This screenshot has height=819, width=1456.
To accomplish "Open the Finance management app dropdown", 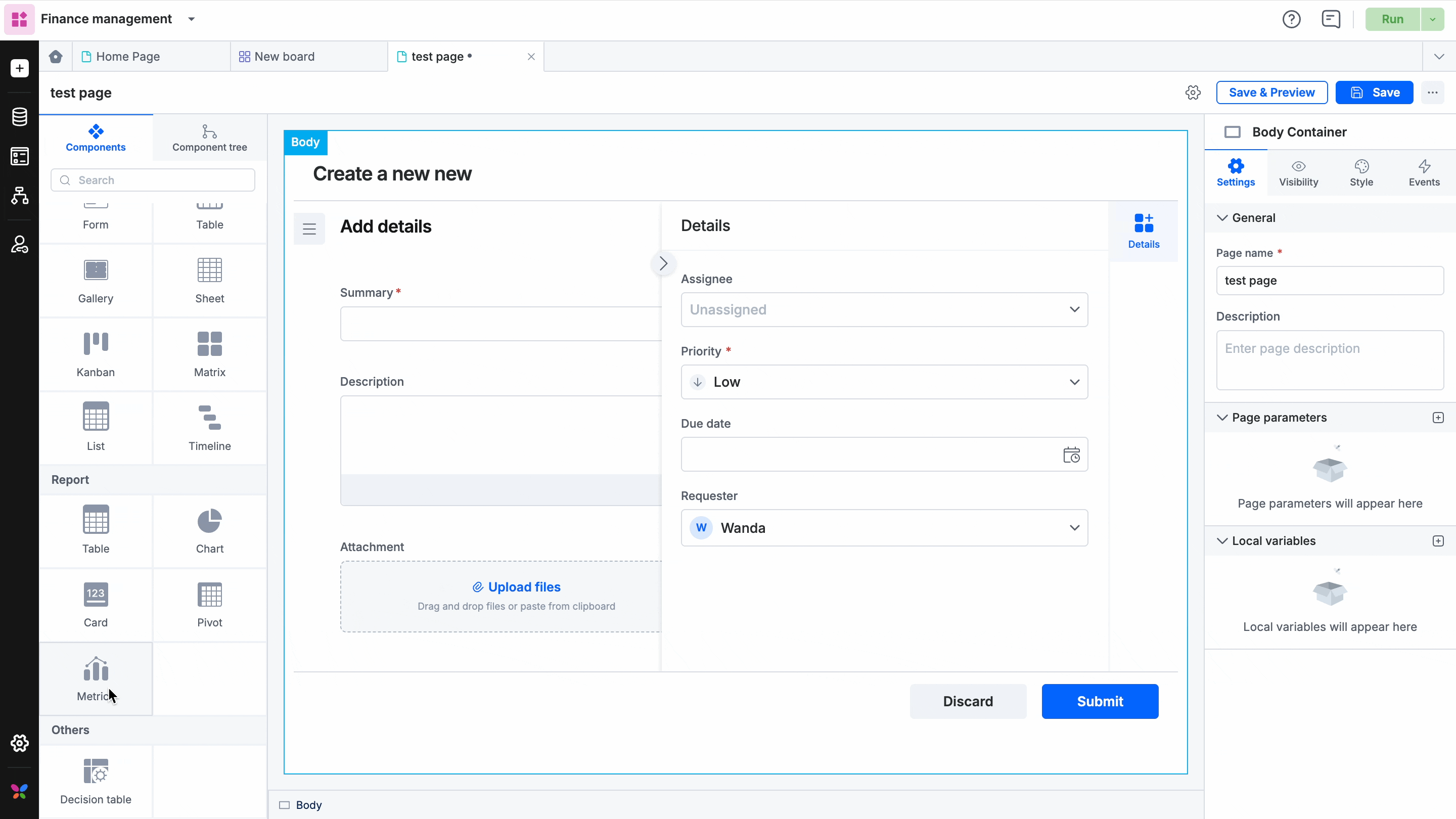I will [192, 19].
